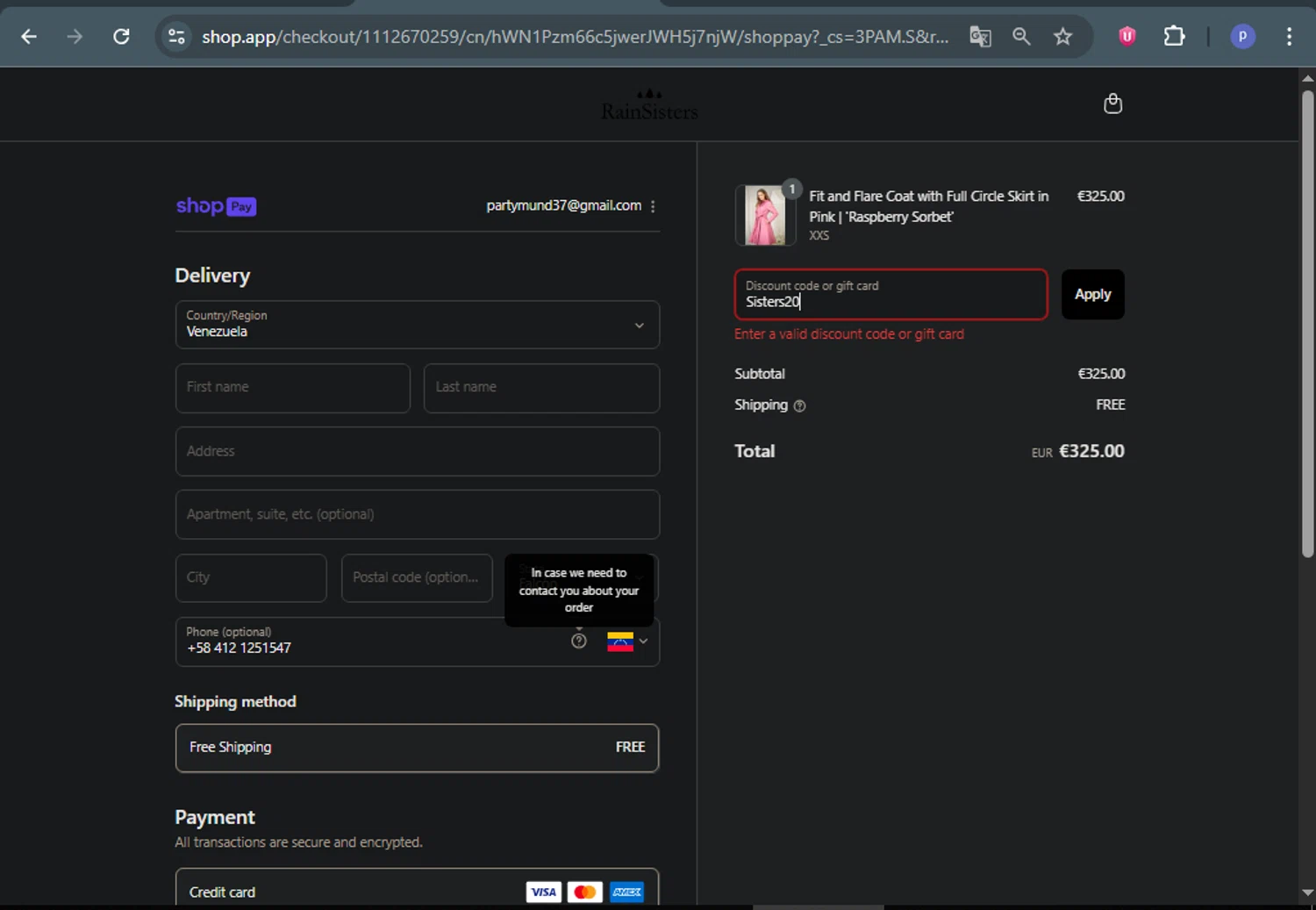The image size is (1316, 910).
Task: Click the Apartment, suite field
Action: pyautogui.click(x=418, y=514)
